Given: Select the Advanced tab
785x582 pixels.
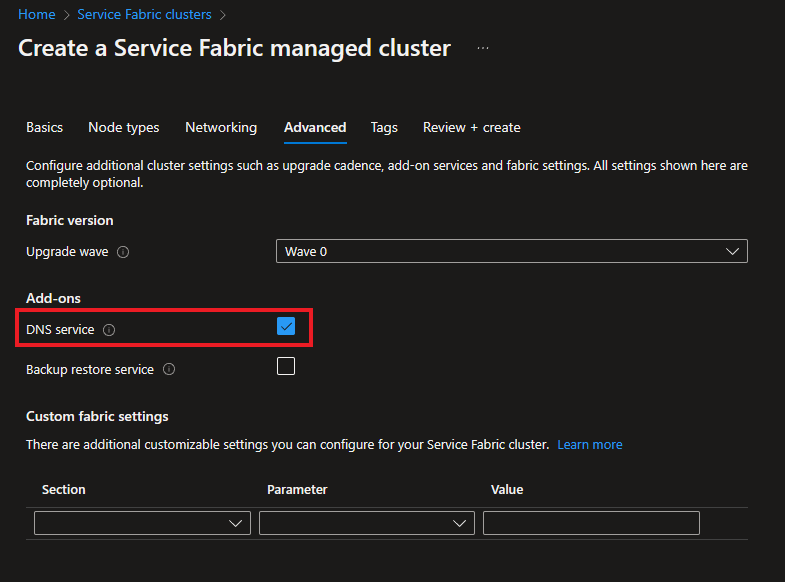Looking at the screenshot, I should click(x=315, y=127).
